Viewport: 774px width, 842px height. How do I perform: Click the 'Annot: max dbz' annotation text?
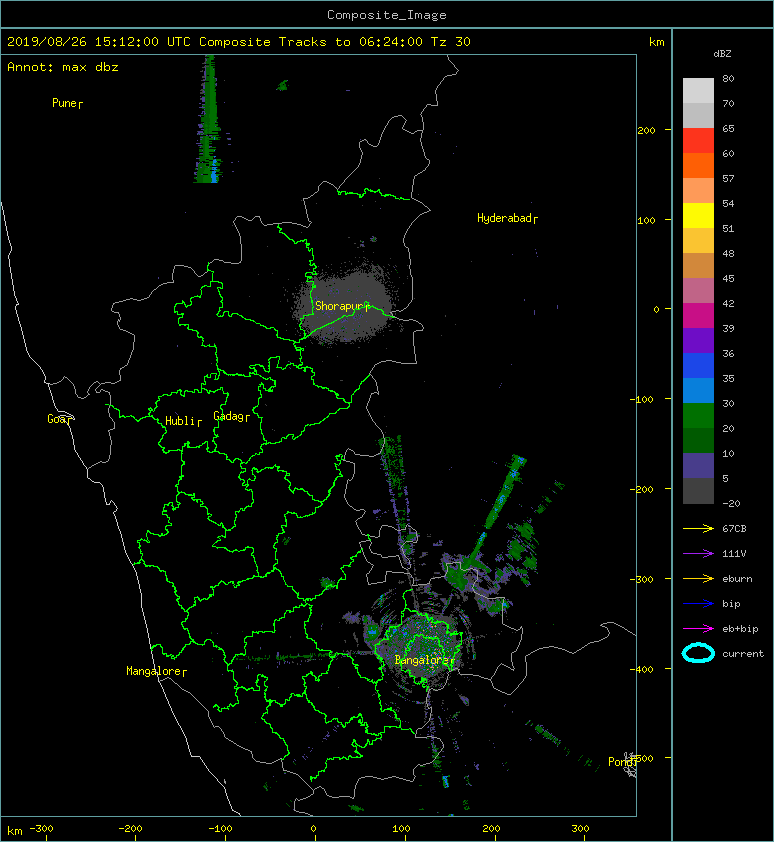[63, 67]
